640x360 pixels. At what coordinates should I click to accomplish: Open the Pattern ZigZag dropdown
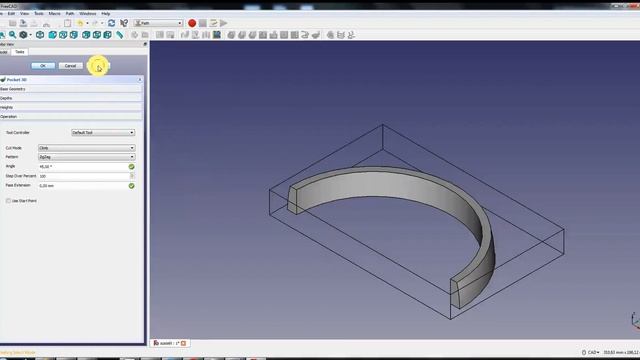(x=87, y=157)
